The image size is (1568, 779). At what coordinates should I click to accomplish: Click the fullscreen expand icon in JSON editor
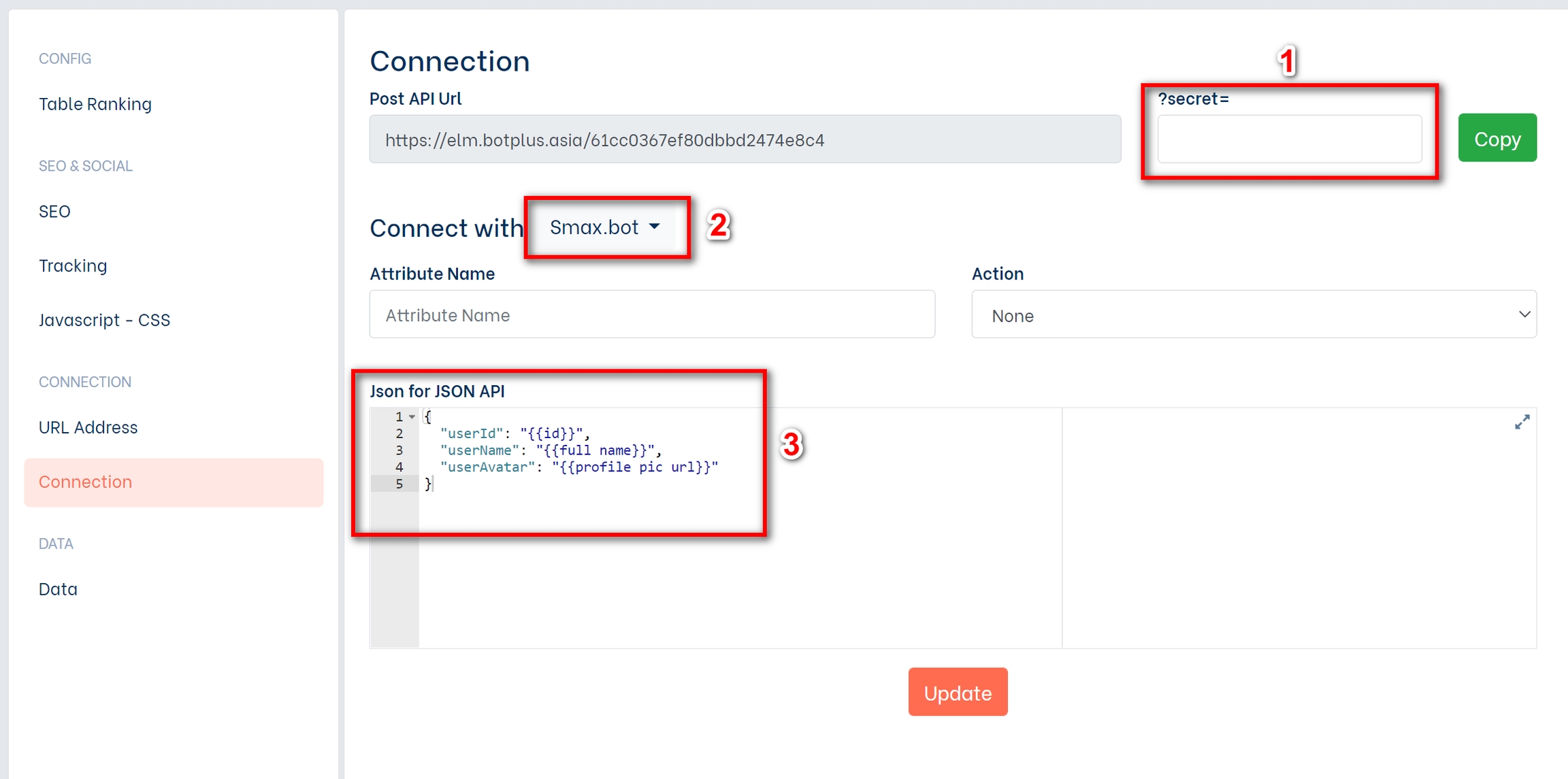(x=1522, y=422)
